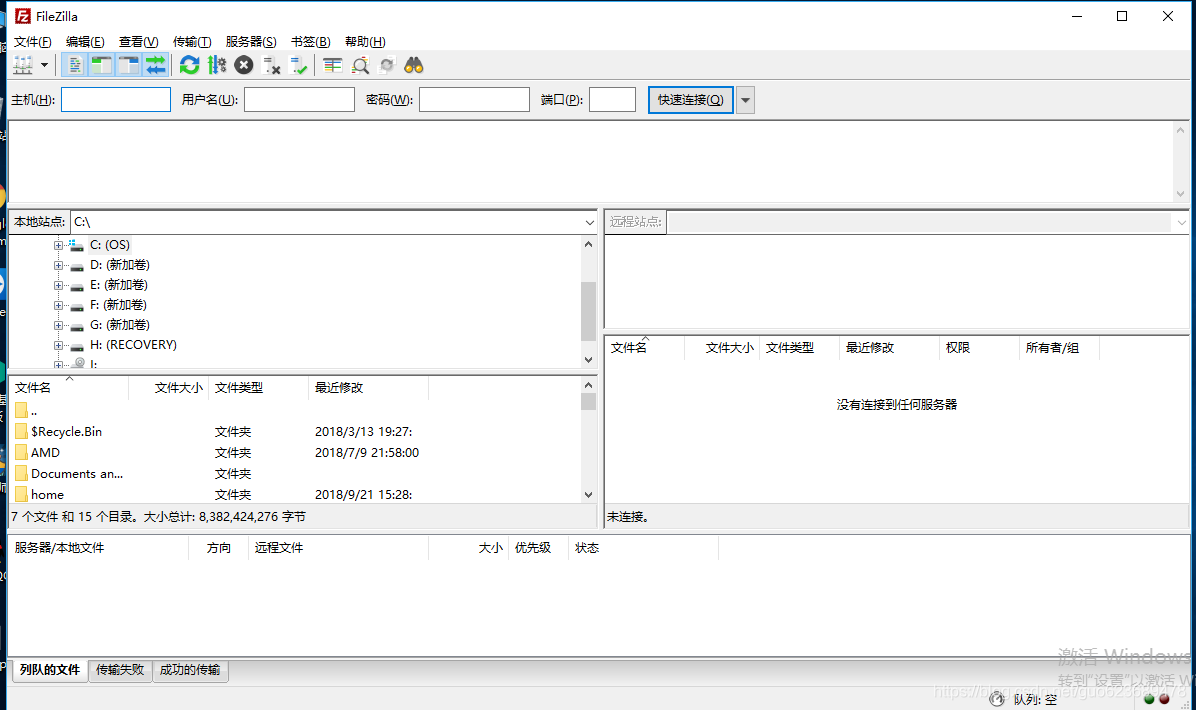Click the green activity indicator light
This screenshot has width=1196, height=710.
[x=1149, y=699]
